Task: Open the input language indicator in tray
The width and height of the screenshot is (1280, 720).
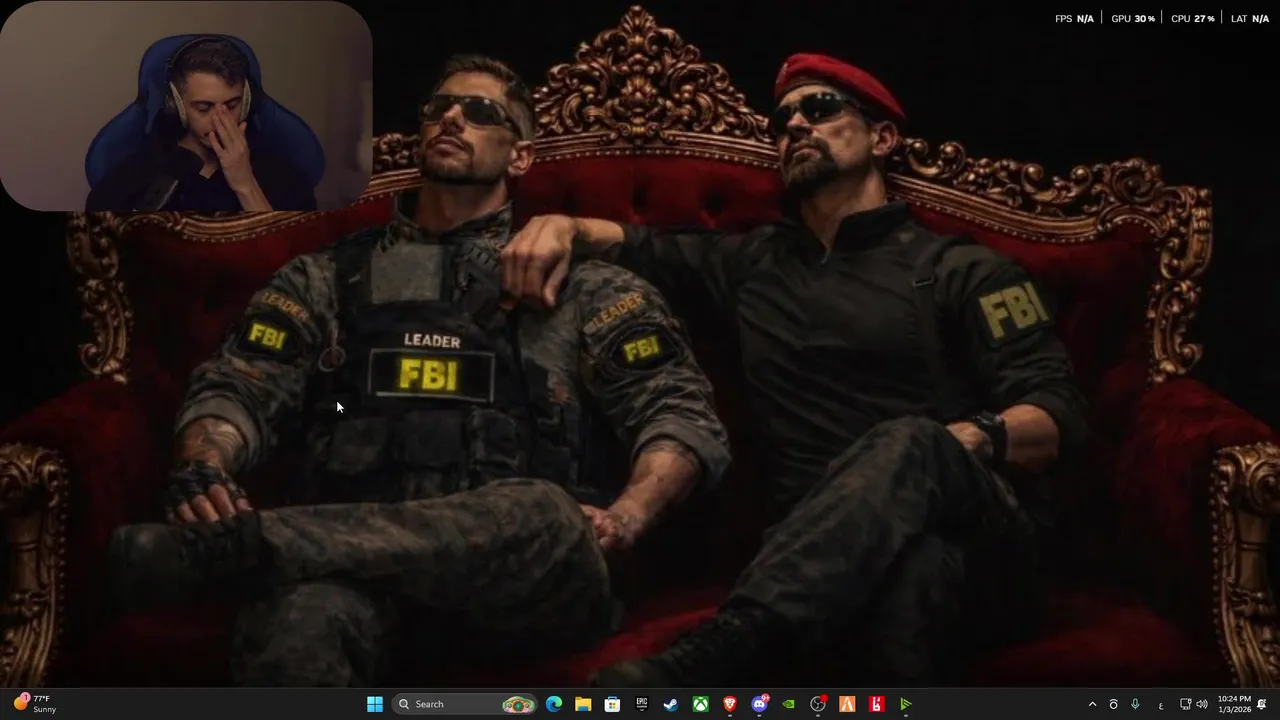Action: pos(1161,705)
